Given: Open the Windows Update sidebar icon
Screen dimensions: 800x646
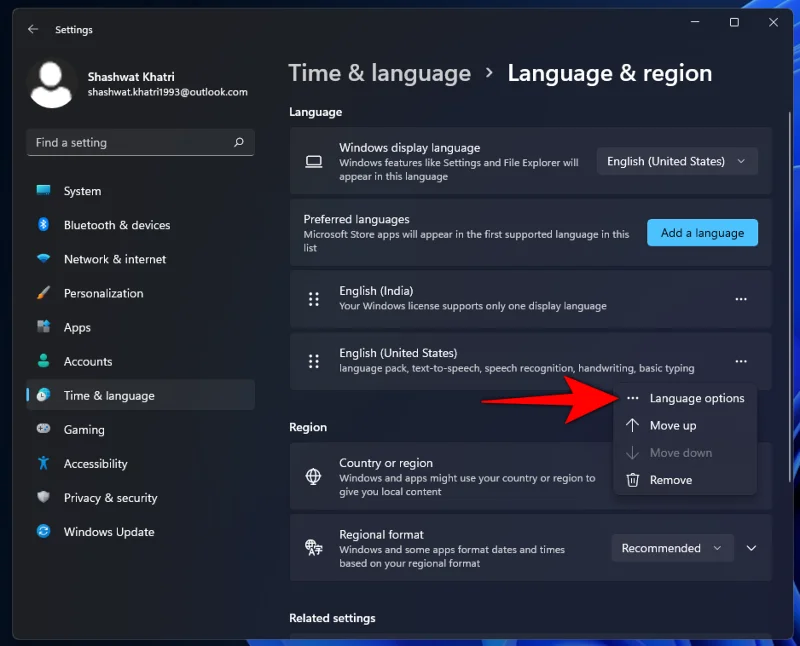Looking at the screenshot, I should tap(44, 531).
